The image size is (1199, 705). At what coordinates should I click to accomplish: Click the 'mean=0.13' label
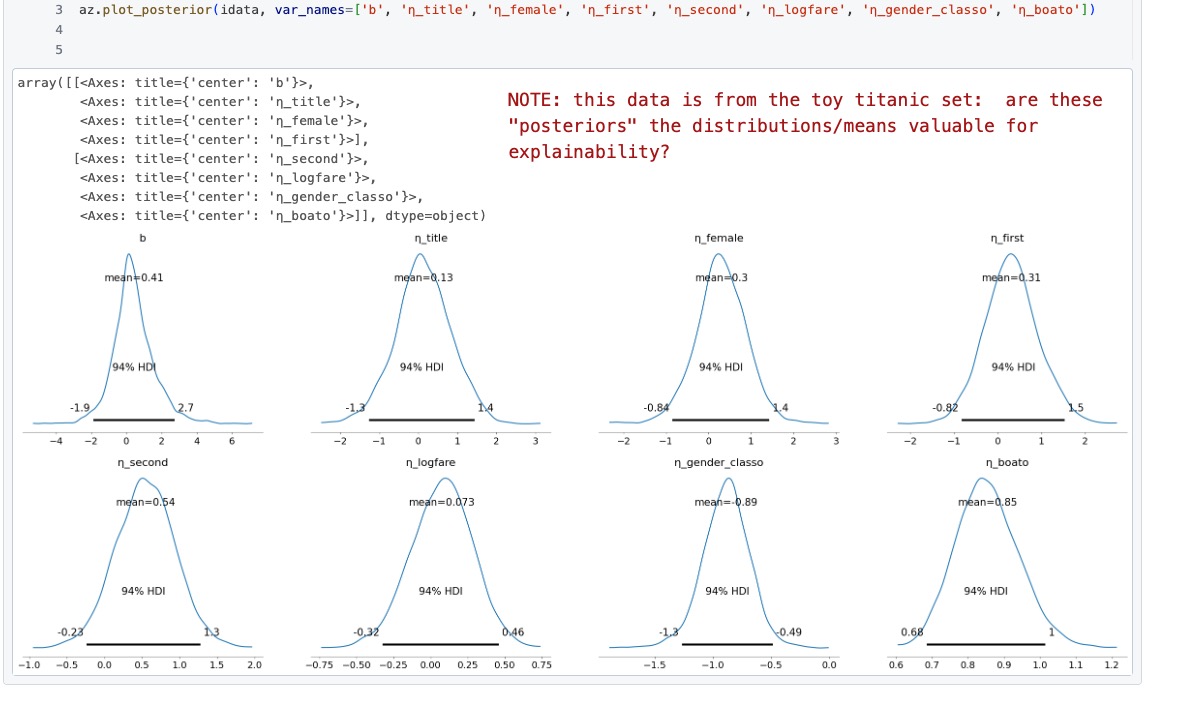tap(424, 278)
